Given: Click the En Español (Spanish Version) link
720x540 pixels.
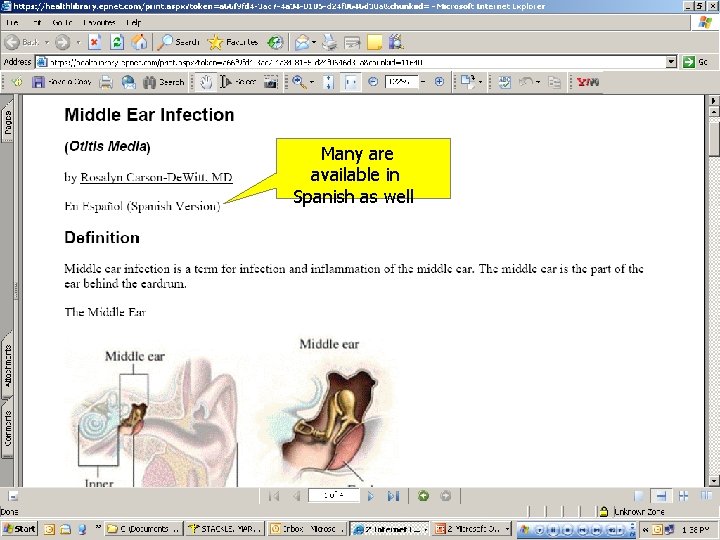Looking at the screenshot, I should pos(142,206).
